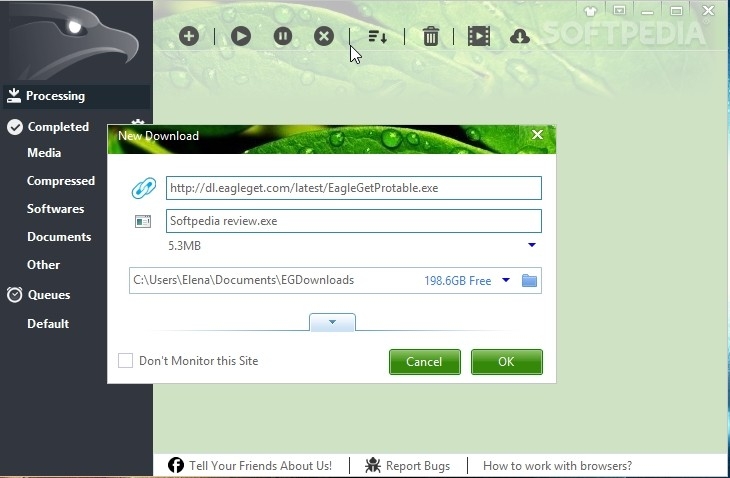Click the cancel X circle toolbar icon
Screen dimensions: 730x478
coord(324,36)
